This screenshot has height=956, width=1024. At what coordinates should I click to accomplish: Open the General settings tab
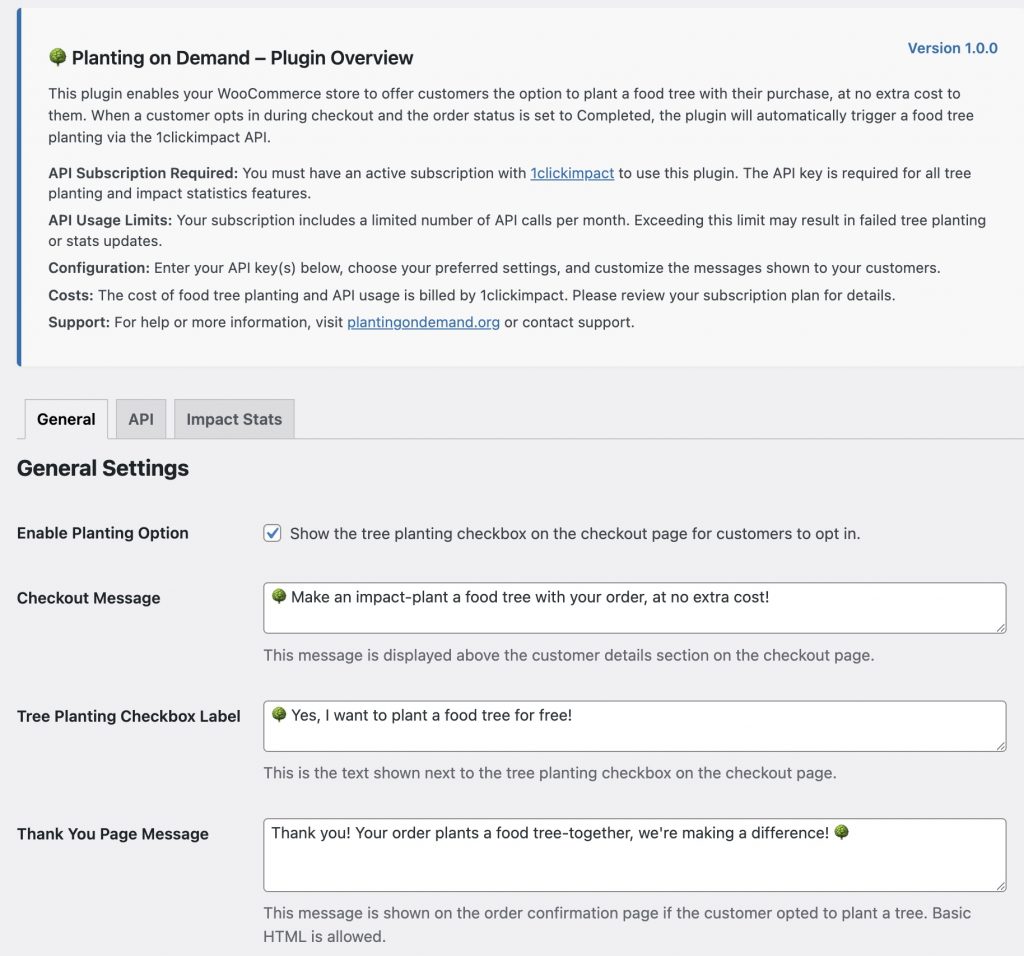(66, 419)
